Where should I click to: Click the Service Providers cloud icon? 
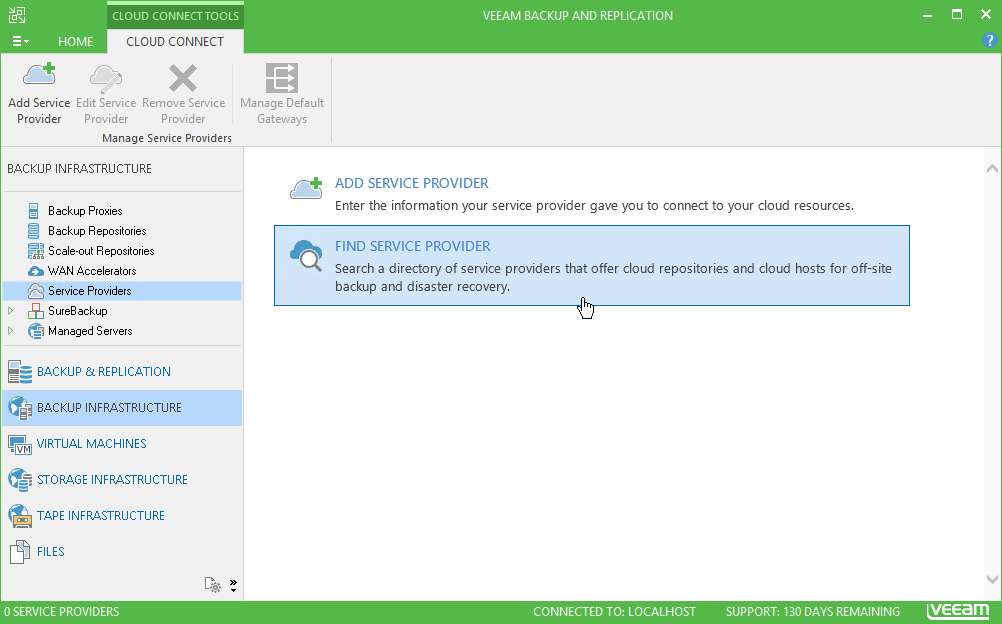point(36,291)
